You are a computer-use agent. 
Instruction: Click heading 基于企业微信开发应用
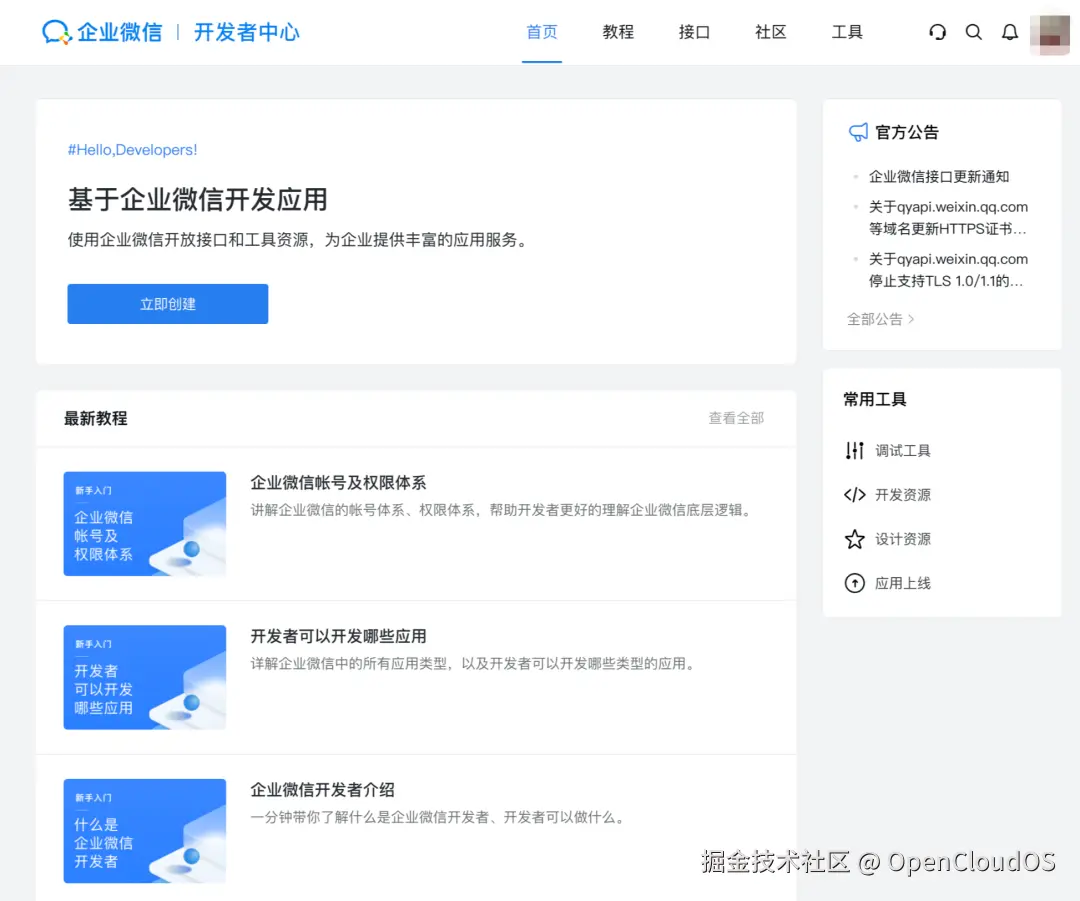(x=198, y=200)
